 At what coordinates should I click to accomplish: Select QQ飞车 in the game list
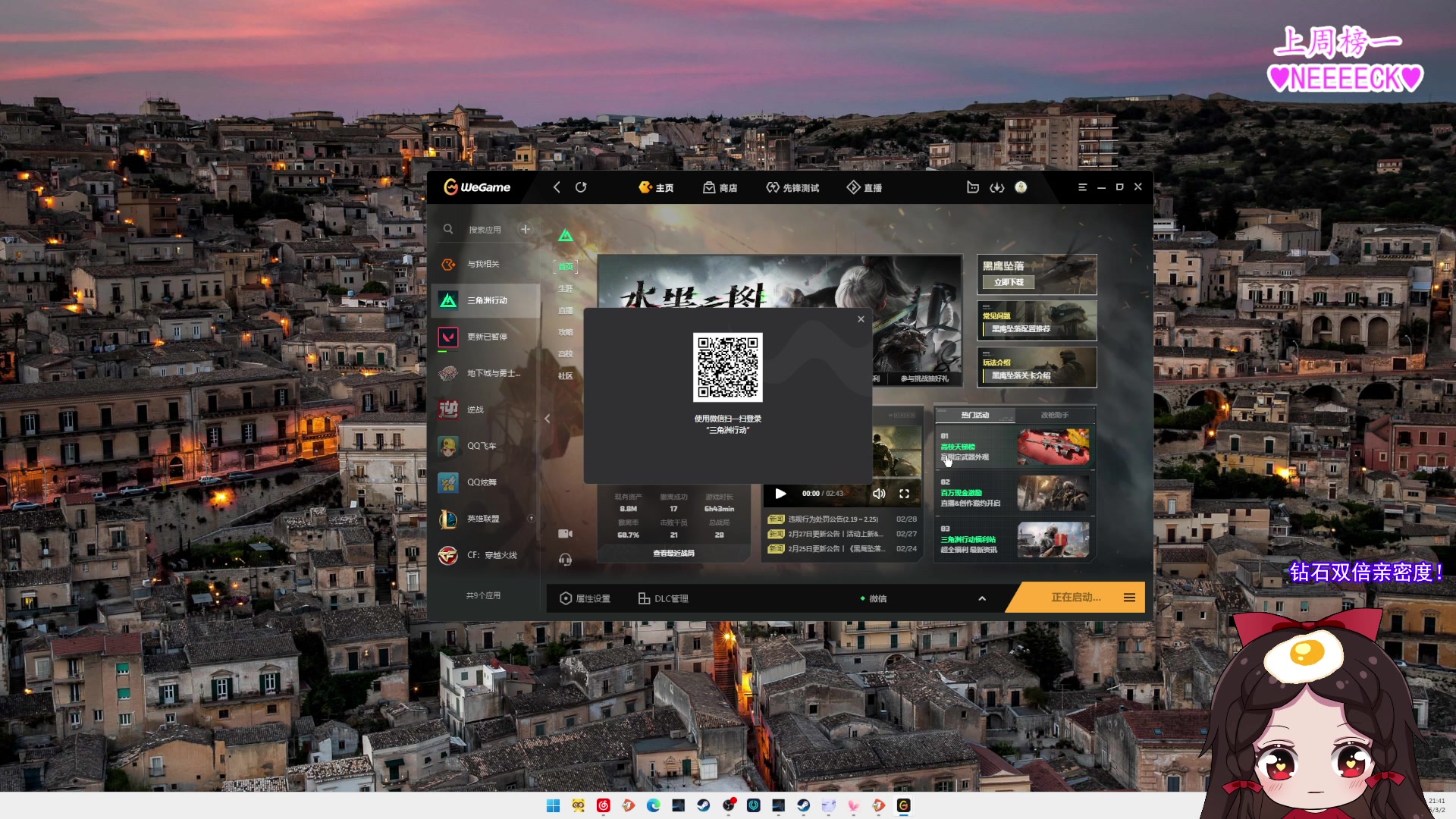(485, 446)
